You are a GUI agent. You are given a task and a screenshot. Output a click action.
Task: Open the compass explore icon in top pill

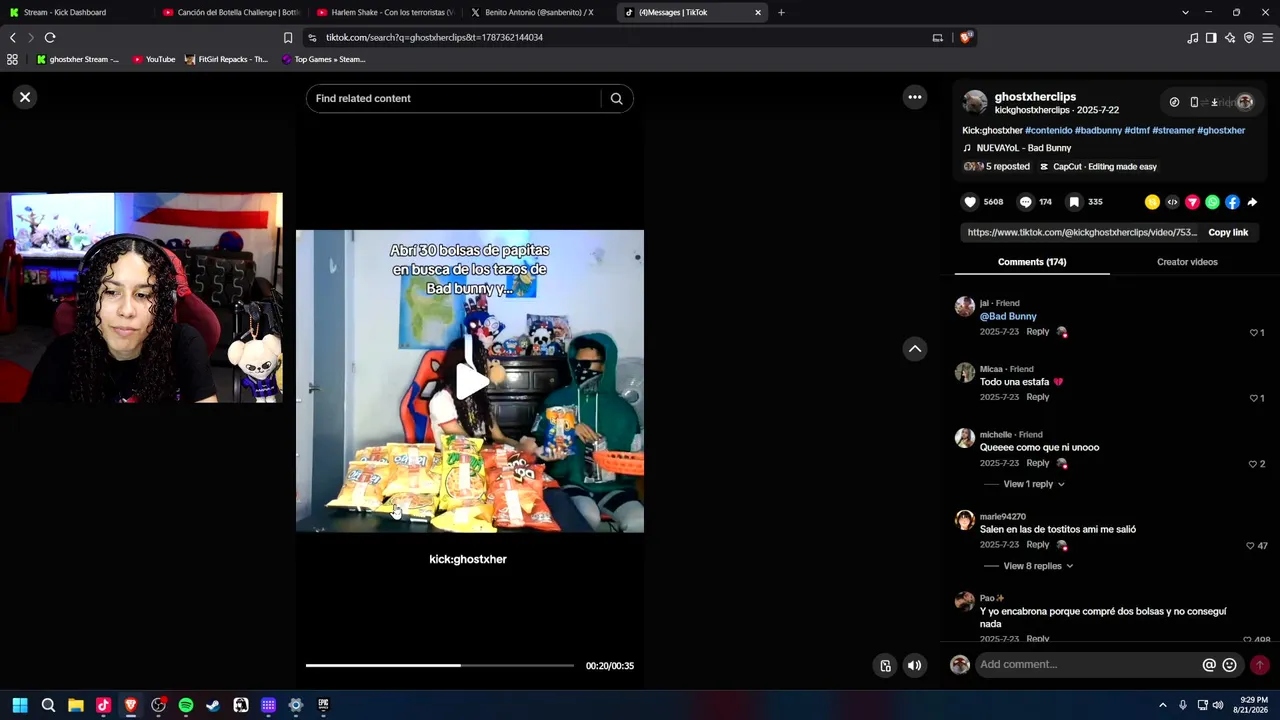click(1174, 102)
